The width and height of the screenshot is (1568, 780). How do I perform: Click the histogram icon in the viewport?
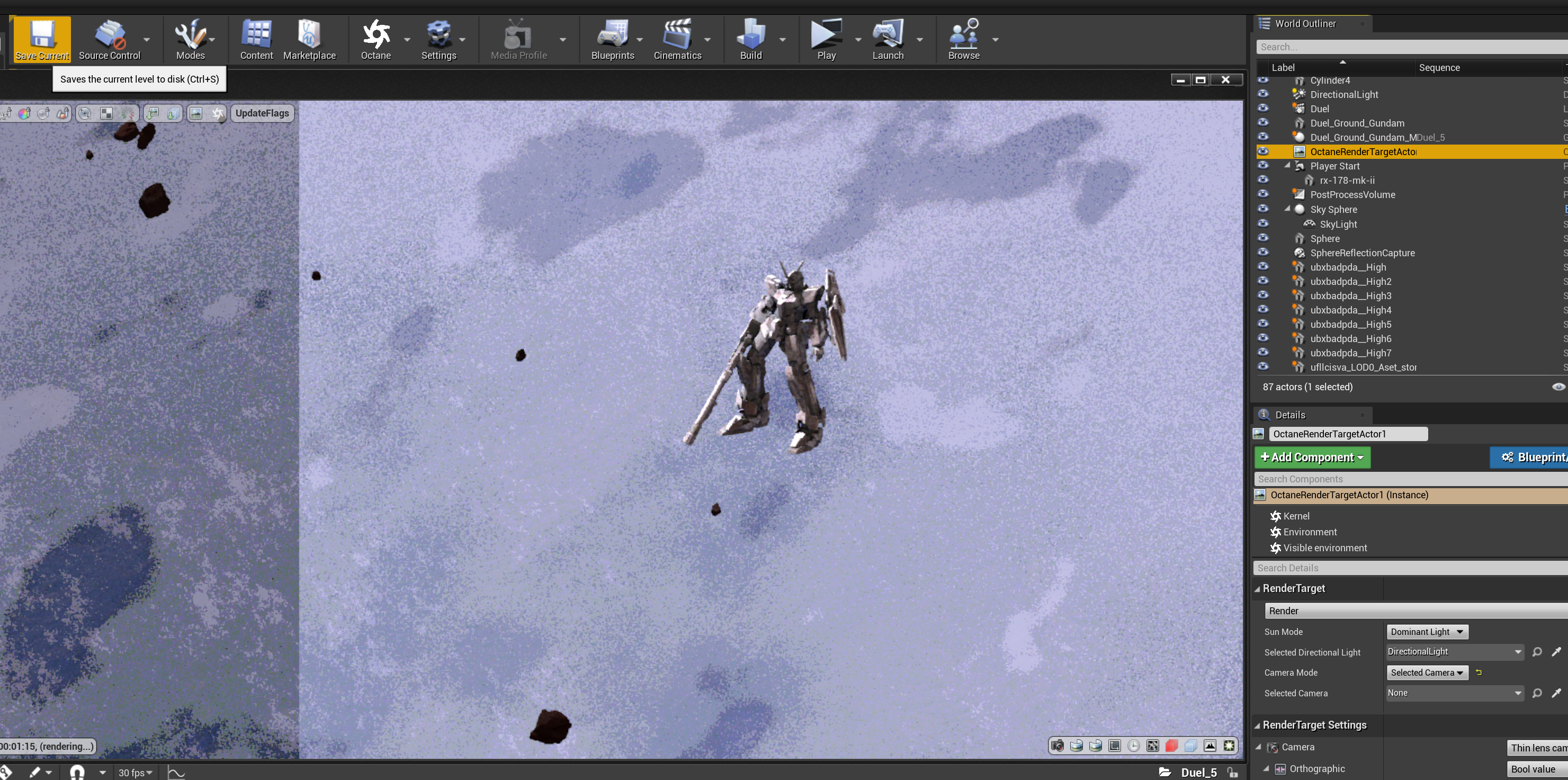pos(1210,746)
